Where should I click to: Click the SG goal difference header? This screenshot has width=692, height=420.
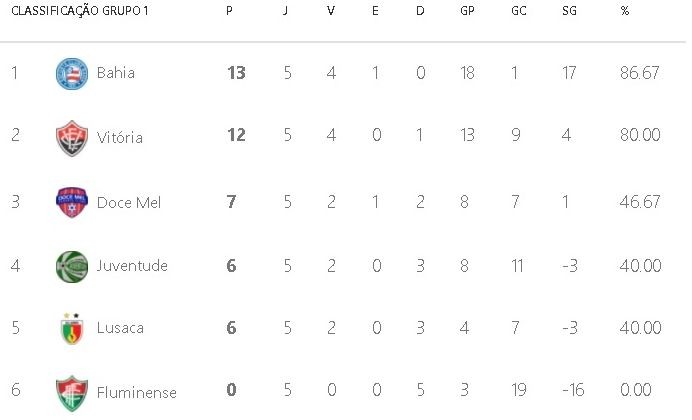coord(569,11)
